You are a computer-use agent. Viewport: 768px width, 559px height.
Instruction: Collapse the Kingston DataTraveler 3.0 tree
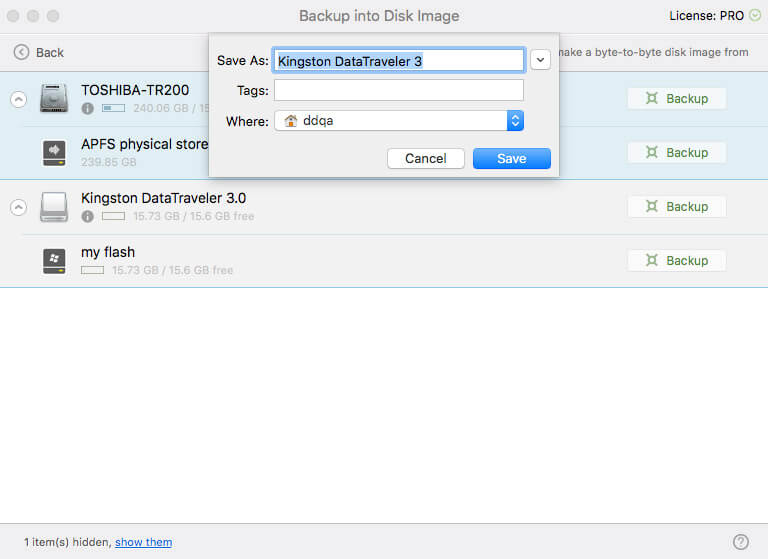click(19, 207)
